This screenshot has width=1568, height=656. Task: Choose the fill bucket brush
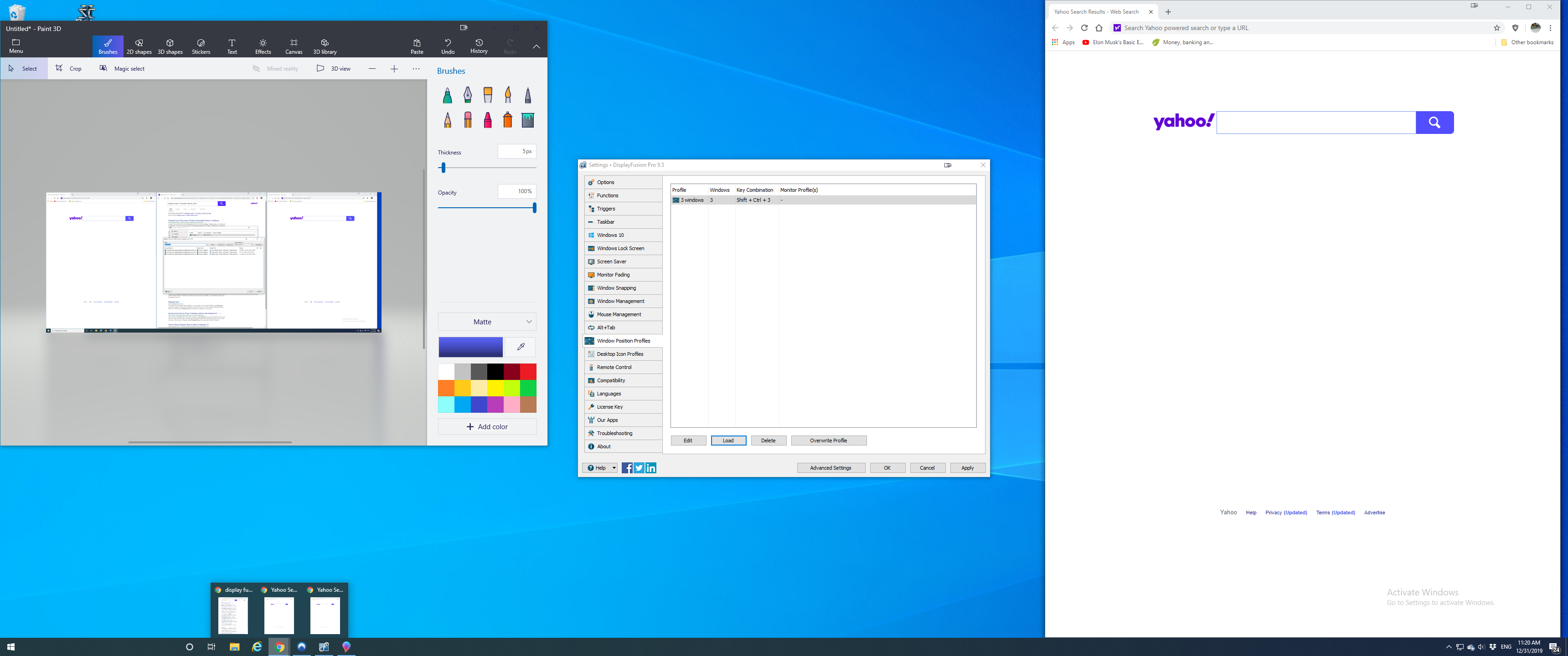[x=528, y=120]
